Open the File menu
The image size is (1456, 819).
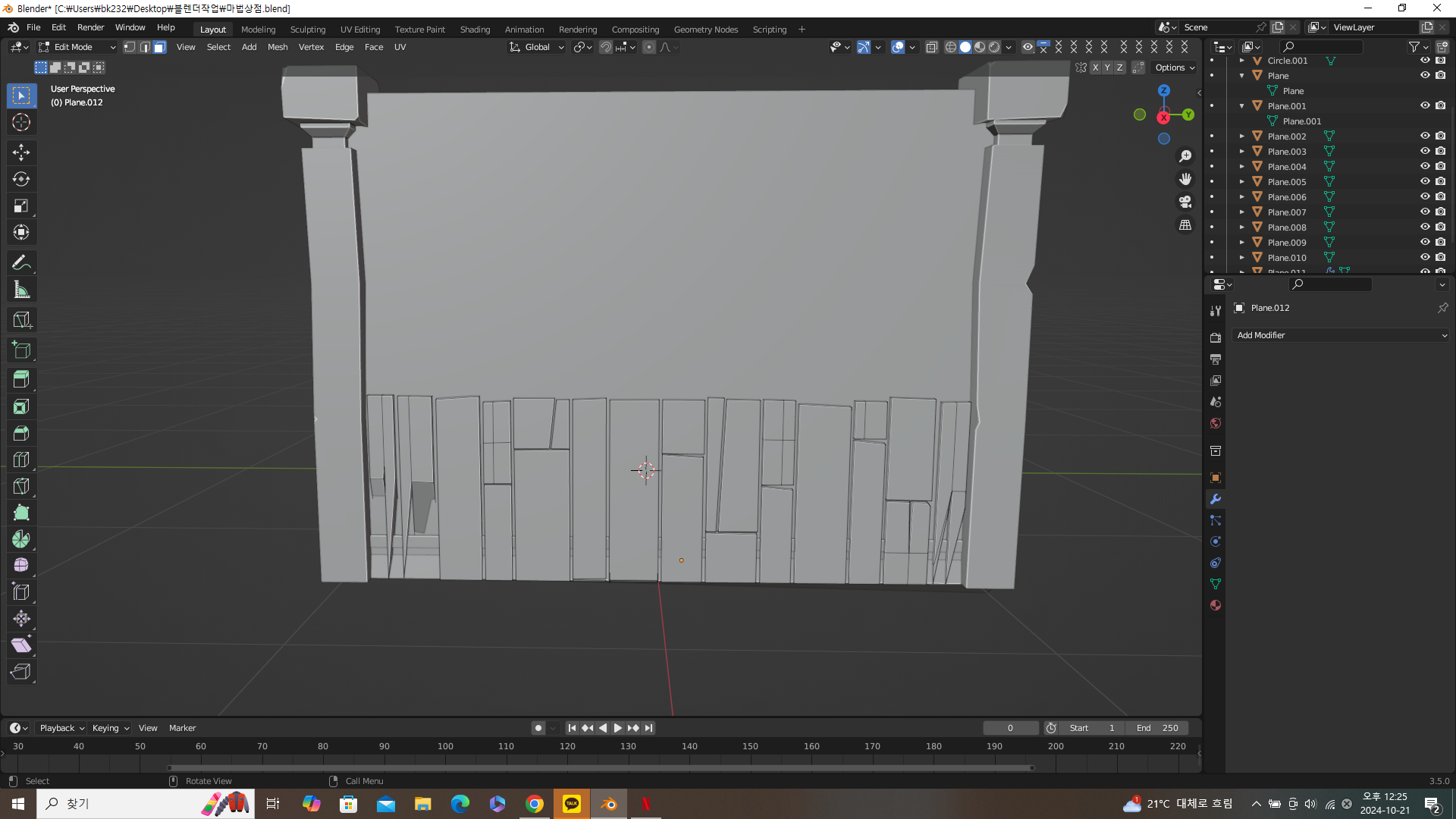[x=33, y=27]
